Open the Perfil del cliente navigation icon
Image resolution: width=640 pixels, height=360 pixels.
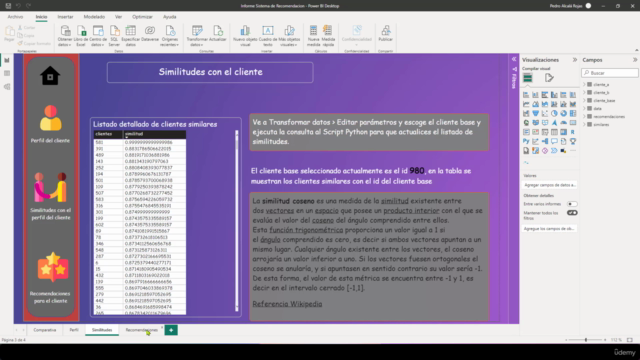(x=51, y=118)
